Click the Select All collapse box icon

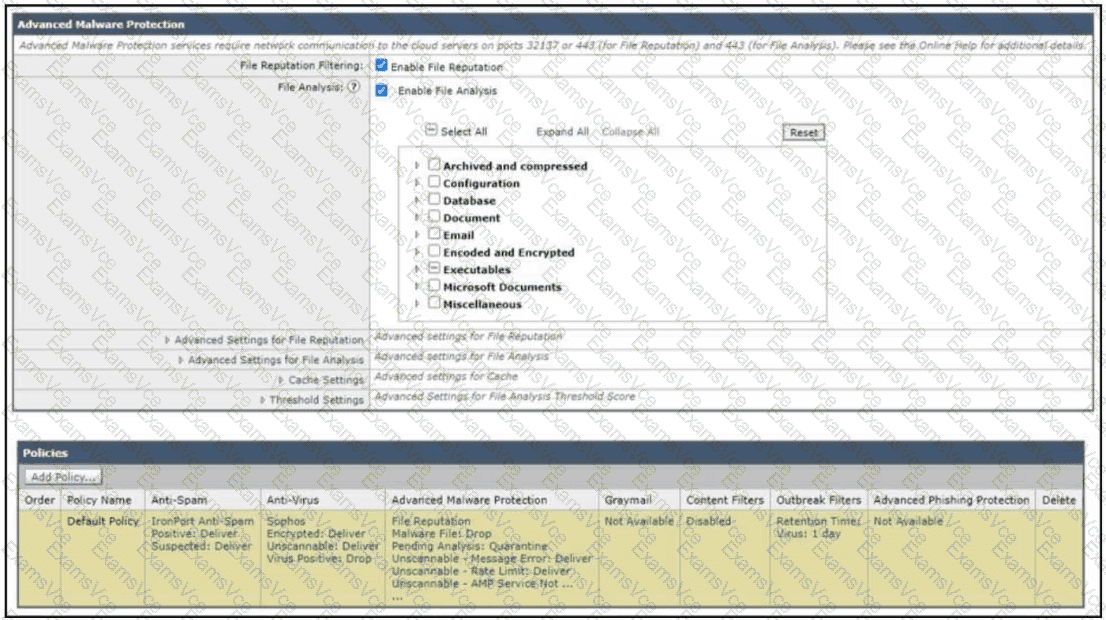(431, 131)
